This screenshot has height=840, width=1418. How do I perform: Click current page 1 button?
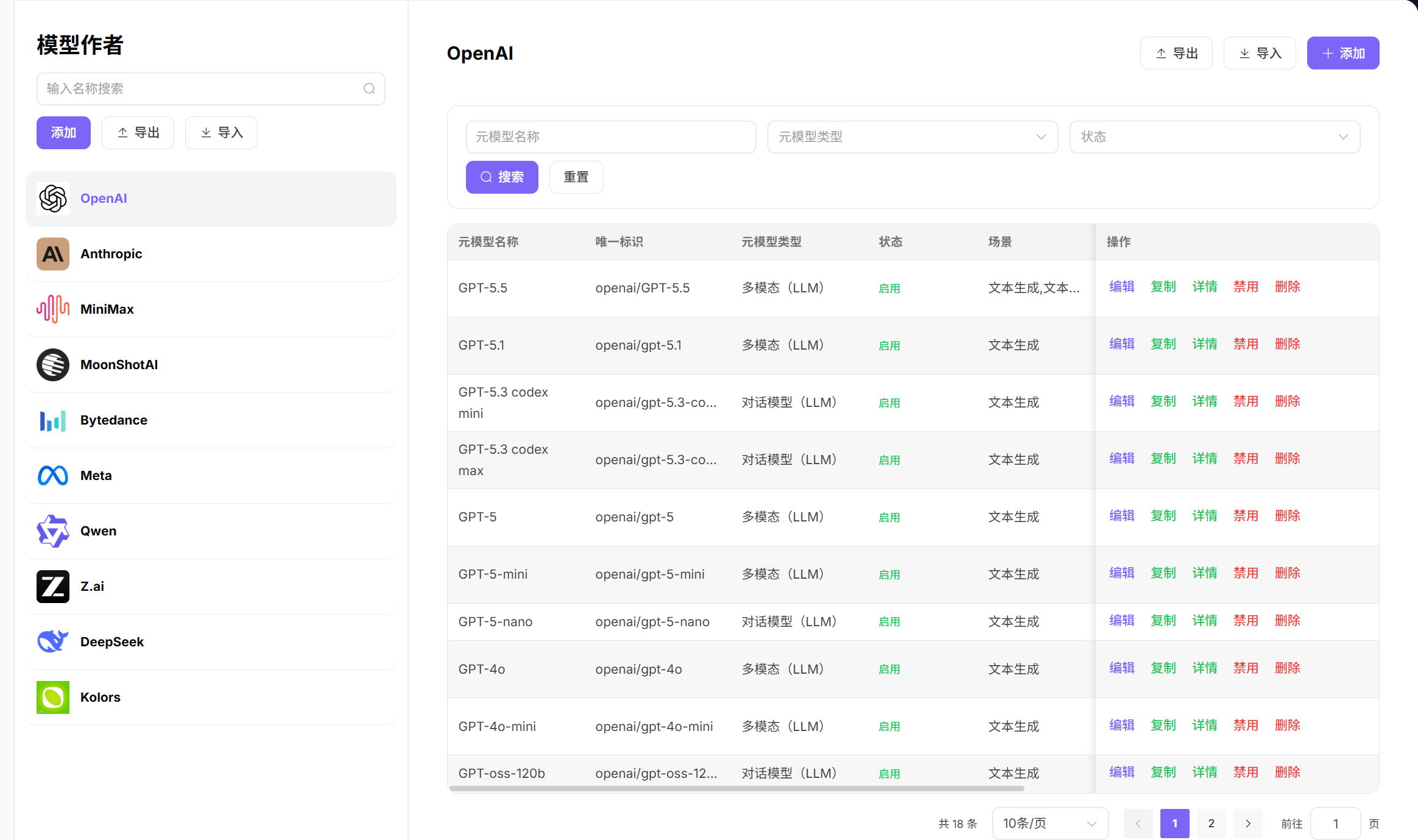tap(1175, 824)
